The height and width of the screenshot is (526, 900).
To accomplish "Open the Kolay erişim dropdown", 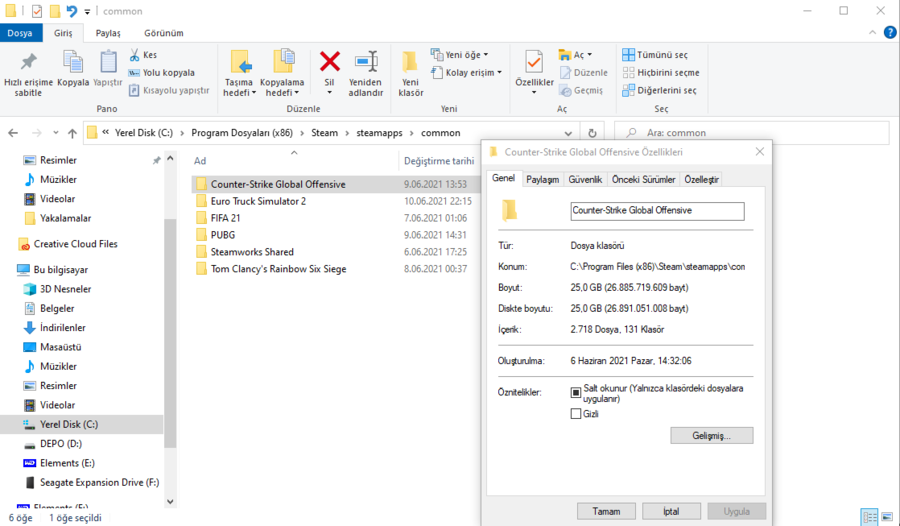I will pos(467,72).
